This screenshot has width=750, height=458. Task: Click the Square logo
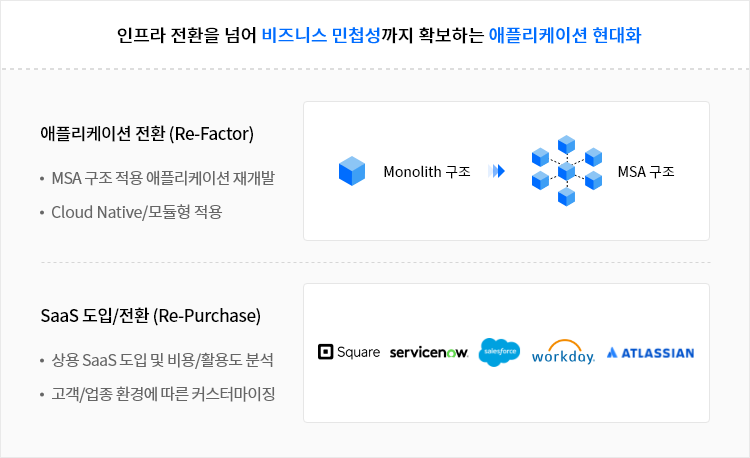coord(348,352)
